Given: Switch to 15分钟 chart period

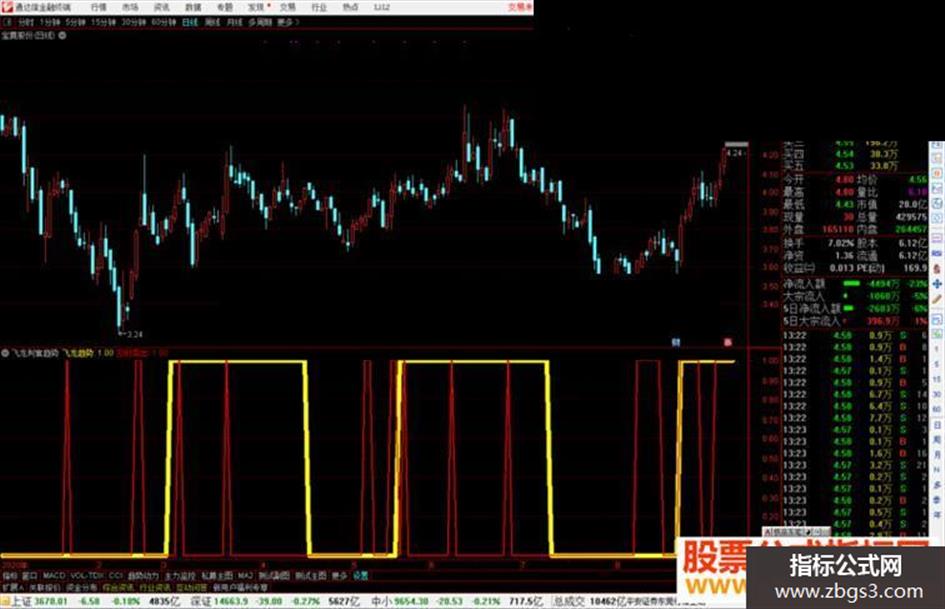Looking at the screenshot, I should point(103,22).
